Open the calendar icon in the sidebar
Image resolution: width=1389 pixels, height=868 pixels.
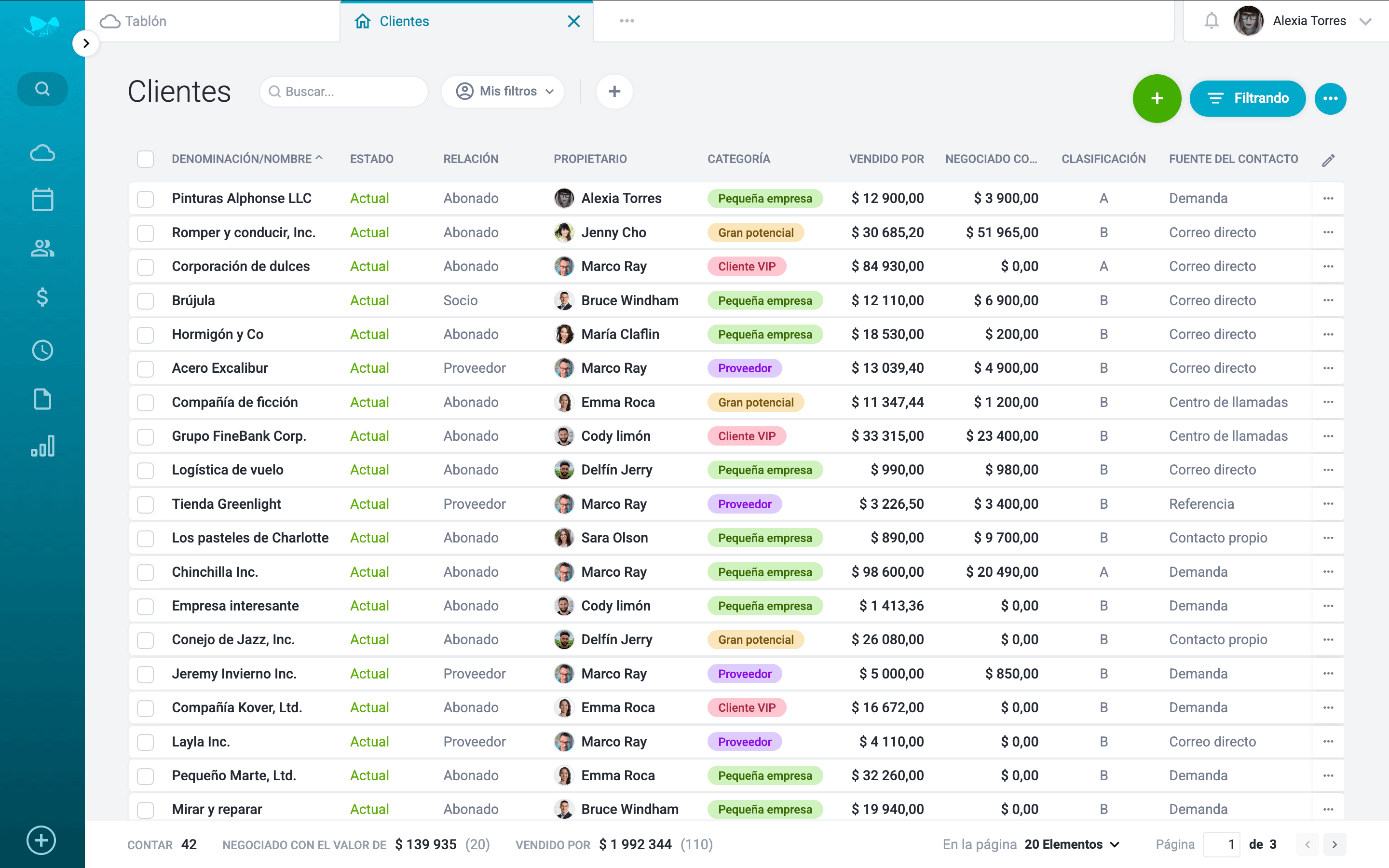pyautogui.click(x=42, y=200)
